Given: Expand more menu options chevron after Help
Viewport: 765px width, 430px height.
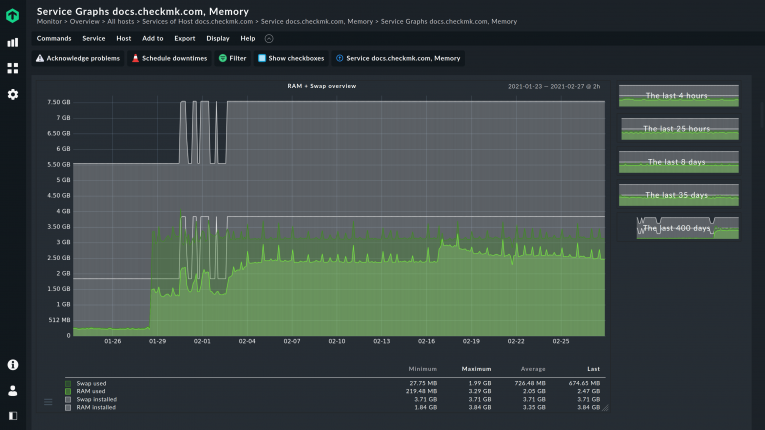Looking at the screenshot, I should coord(269,38).
